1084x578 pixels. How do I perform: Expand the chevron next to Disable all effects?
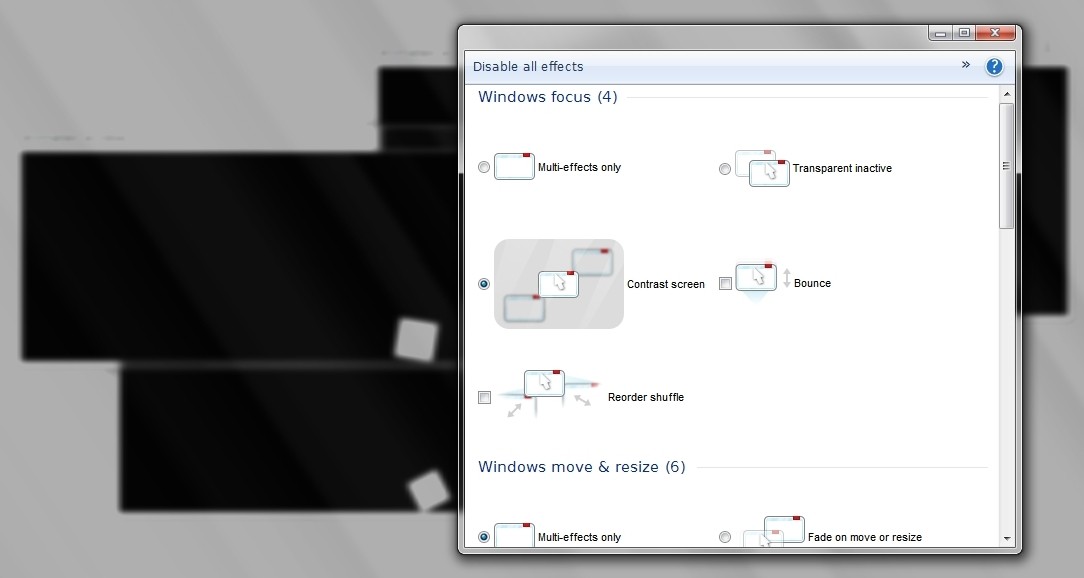click(966, 65)
